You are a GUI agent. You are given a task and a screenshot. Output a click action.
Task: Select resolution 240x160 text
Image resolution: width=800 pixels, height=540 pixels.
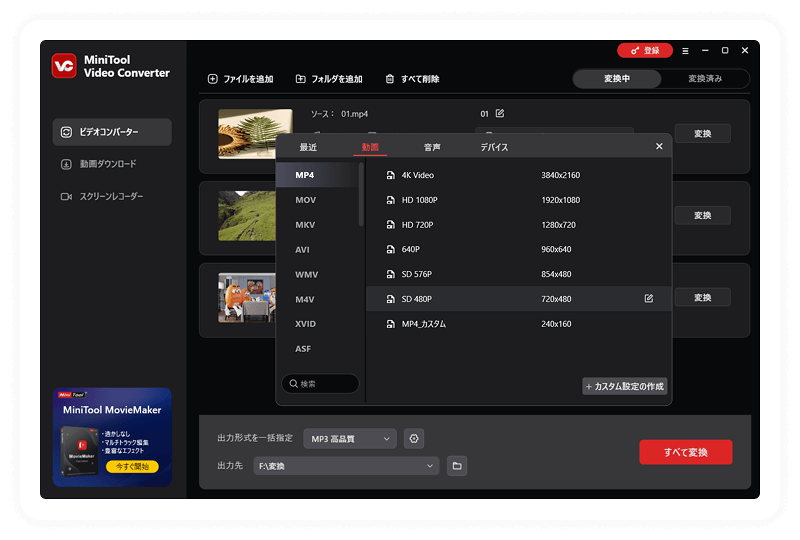pyautogui.click(x=556, y=324)
